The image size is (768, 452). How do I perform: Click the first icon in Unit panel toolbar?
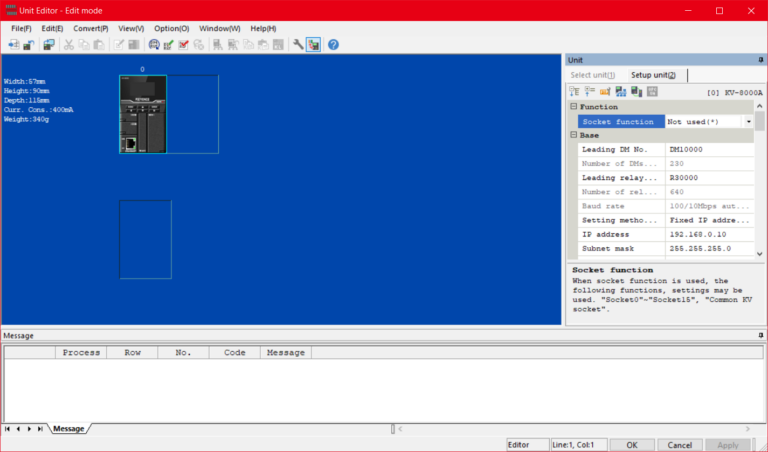pos(575,91)
